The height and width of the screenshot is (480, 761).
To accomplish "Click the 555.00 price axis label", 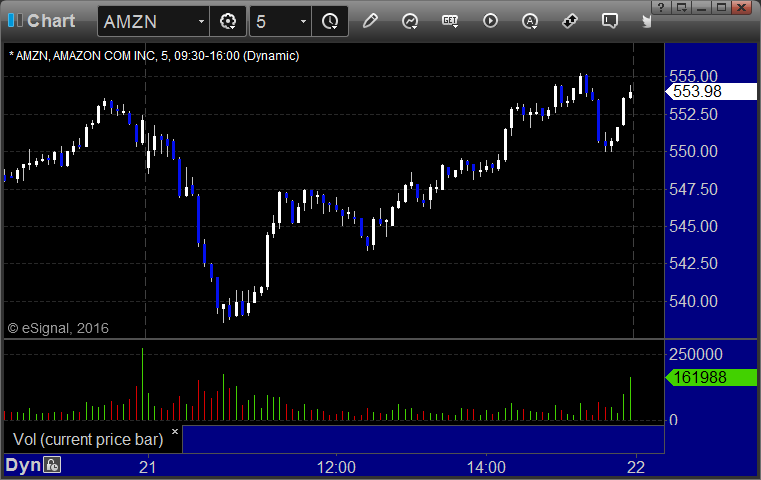I will [693, 76].
